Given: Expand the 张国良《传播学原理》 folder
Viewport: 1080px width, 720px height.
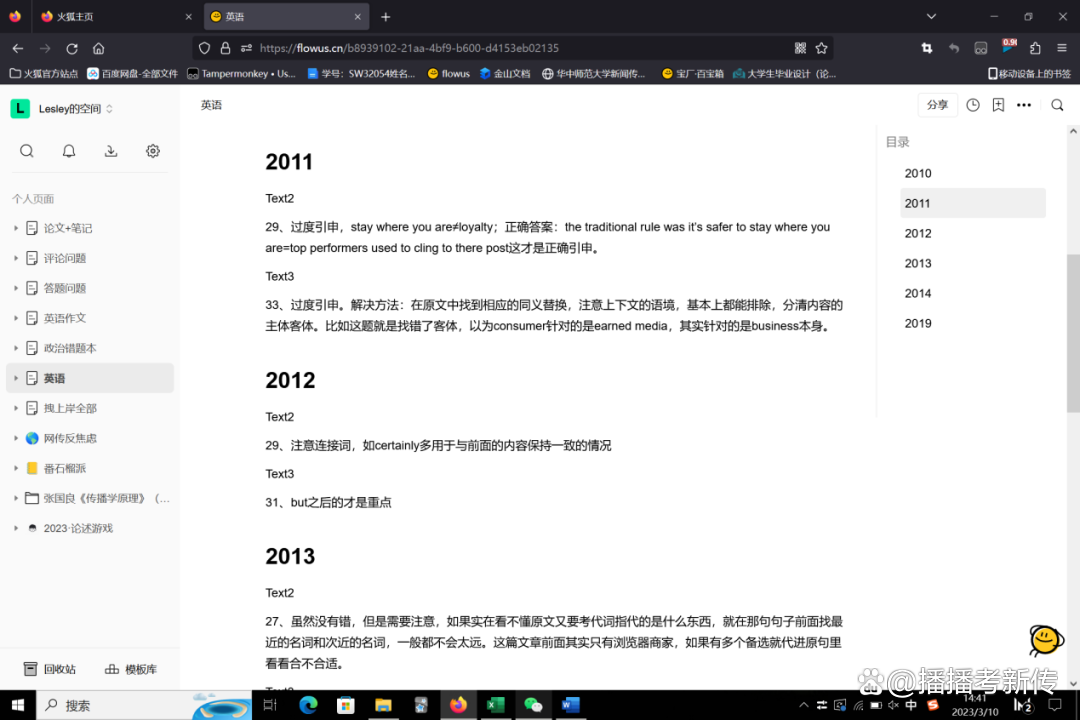Looking at the screenshot, I should click(16, 498).
